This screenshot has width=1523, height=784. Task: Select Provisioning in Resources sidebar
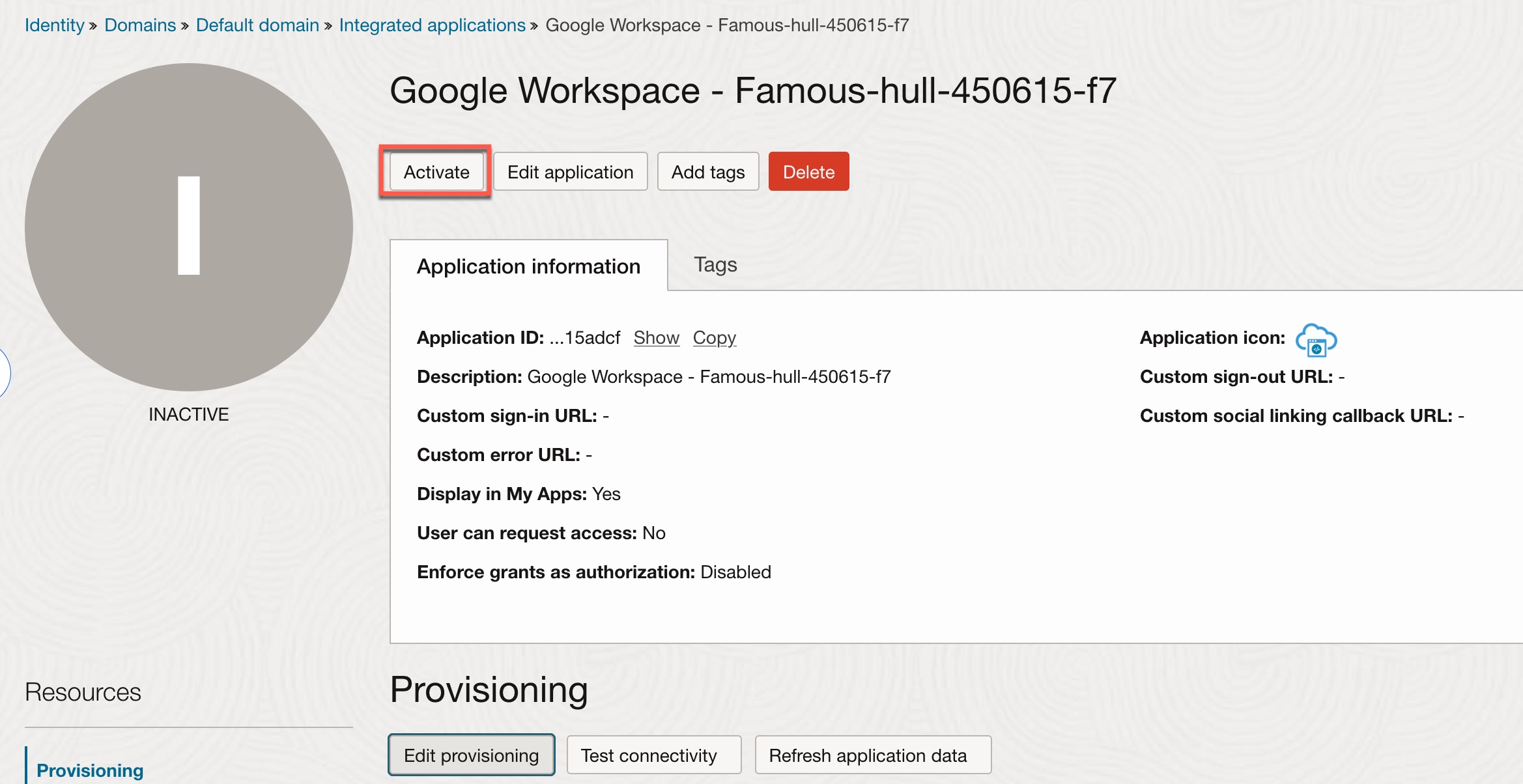[90, 770]
